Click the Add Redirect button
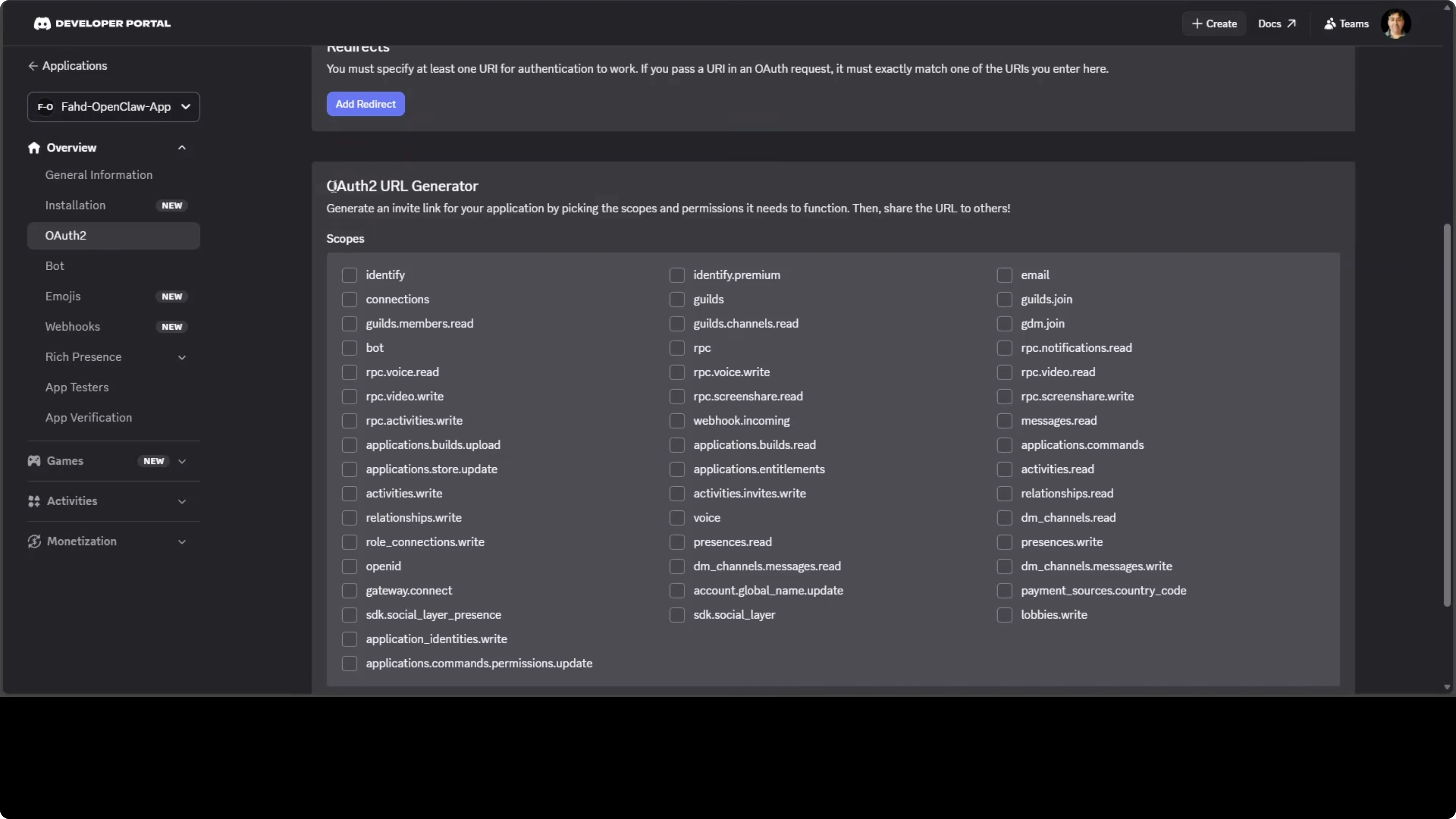The height and width of the screenshot is (819, 1456). click(365, 104)
